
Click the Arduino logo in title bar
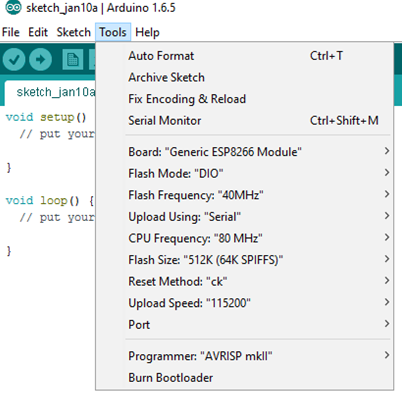[13, 7]
